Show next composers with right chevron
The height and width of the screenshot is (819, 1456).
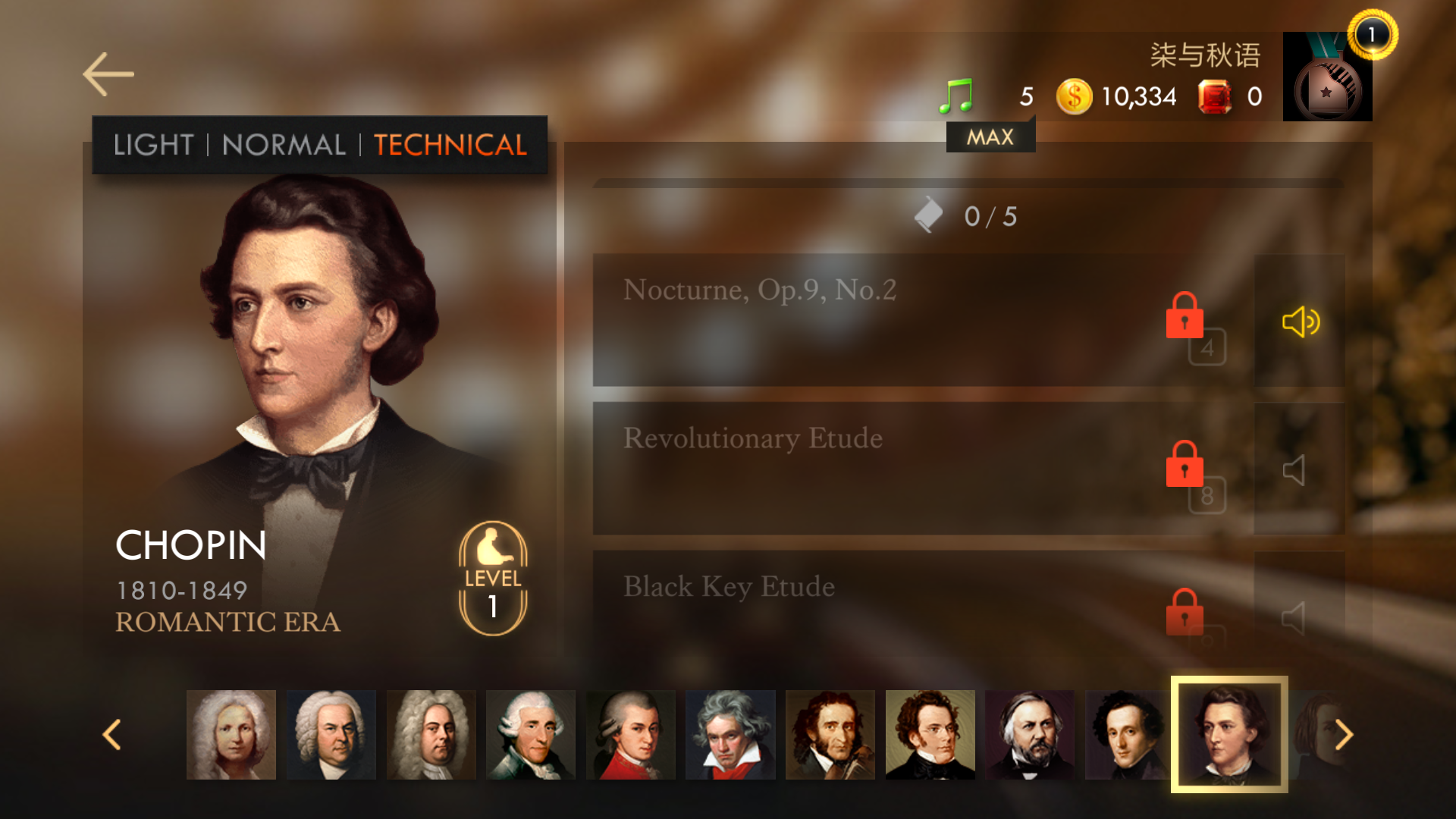tap(1344, 734)
